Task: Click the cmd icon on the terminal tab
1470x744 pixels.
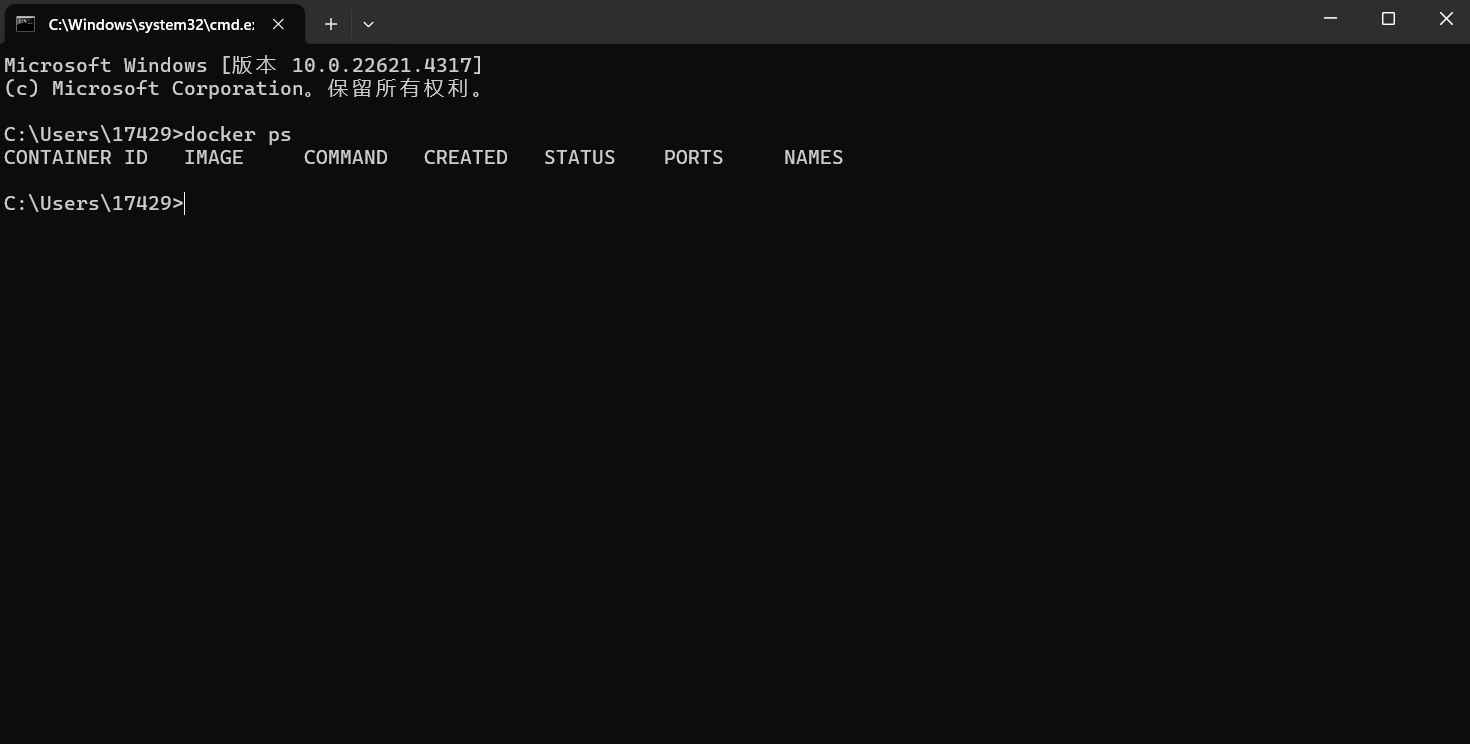Action: (25, 24)
